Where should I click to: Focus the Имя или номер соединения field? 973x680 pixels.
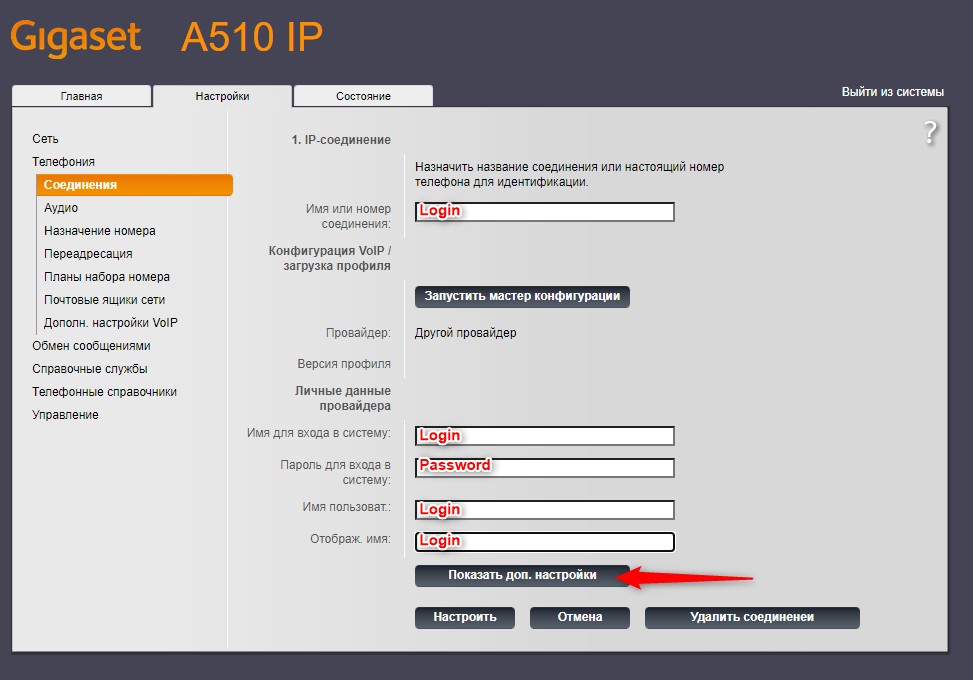pyautogui.click(x=545, y=212)
